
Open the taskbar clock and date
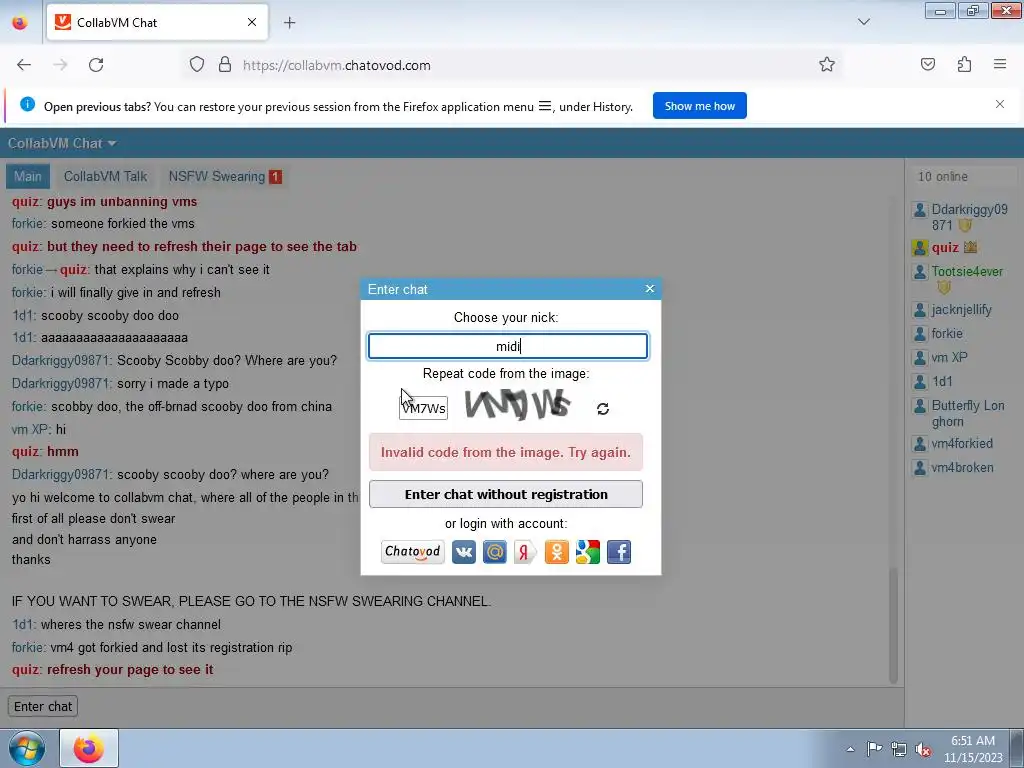click(x=973, y=749)
